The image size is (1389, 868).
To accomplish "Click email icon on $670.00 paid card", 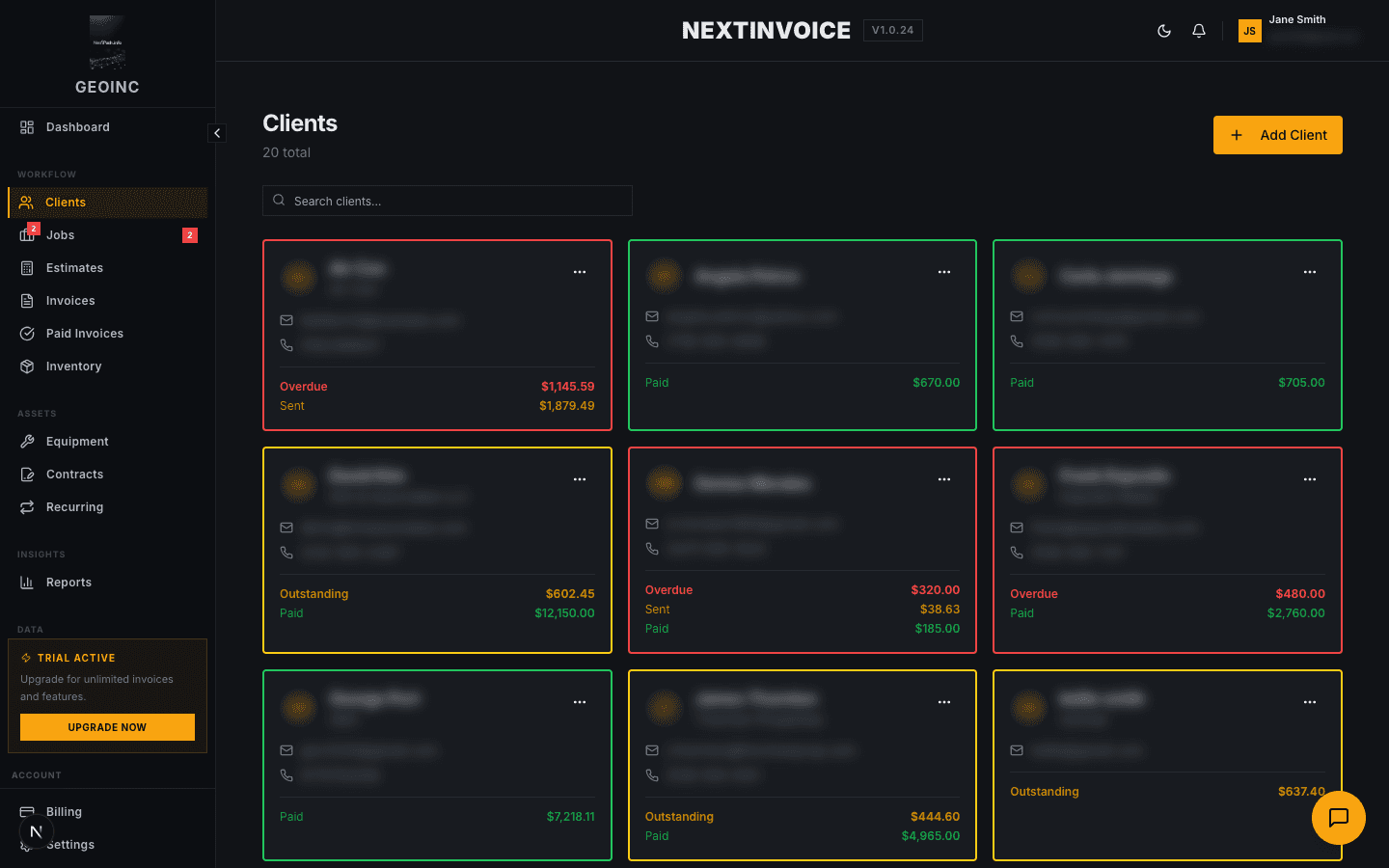I will click(x=652, y=316).
